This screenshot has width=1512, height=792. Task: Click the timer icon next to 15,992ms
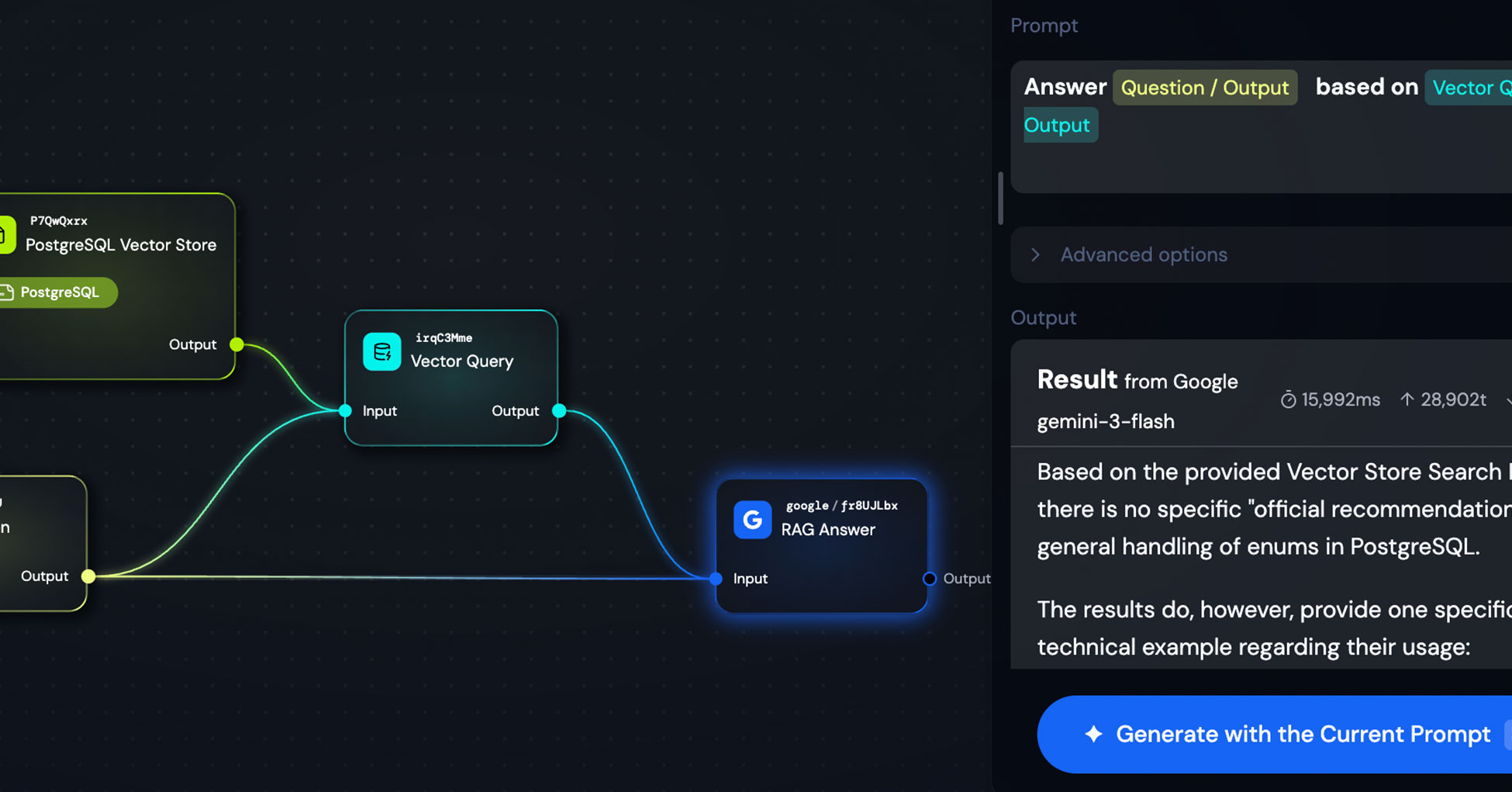tap(1289, 399)
